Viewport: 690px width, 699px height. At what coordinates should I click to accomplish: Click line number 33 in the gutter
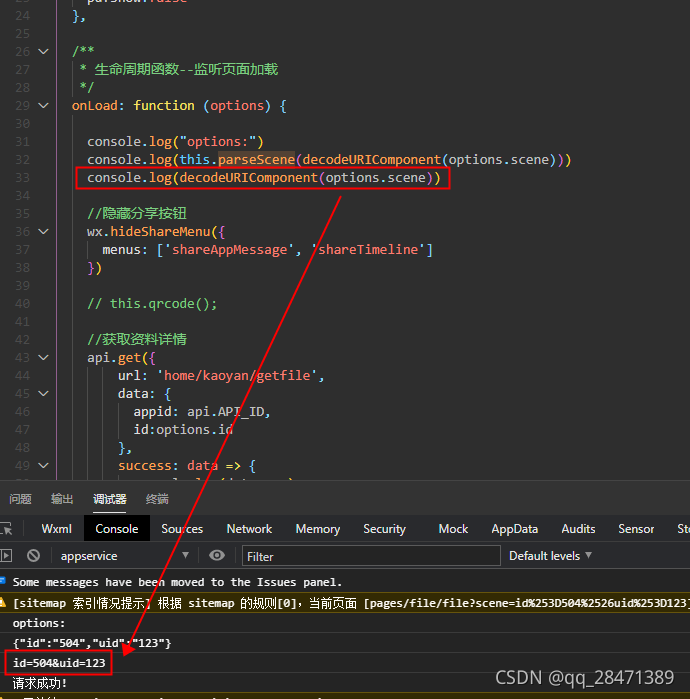22,178
